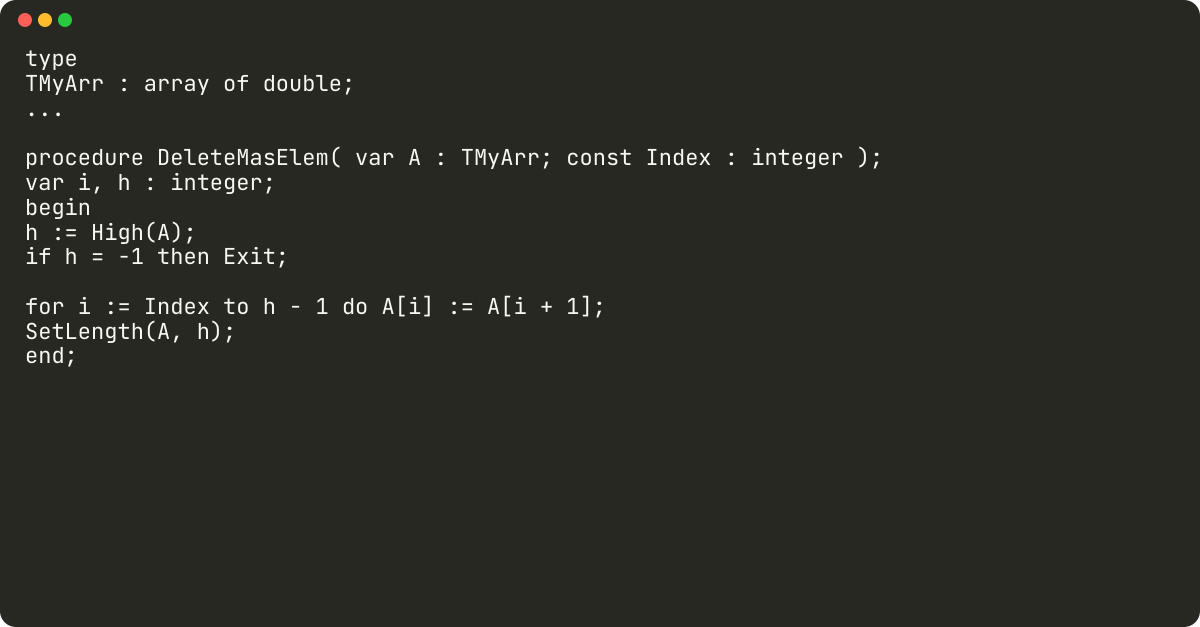Place cursor on the 'type' keyword
Viewport: 1200px width, 627px height.
51,59
